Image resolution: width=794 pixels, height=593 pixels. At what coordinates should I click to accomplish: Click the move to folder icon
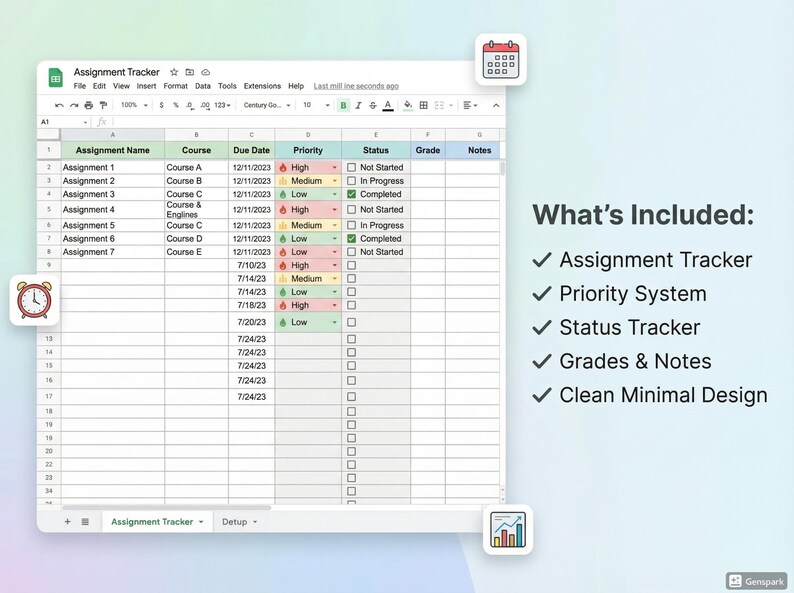(190, 72)
